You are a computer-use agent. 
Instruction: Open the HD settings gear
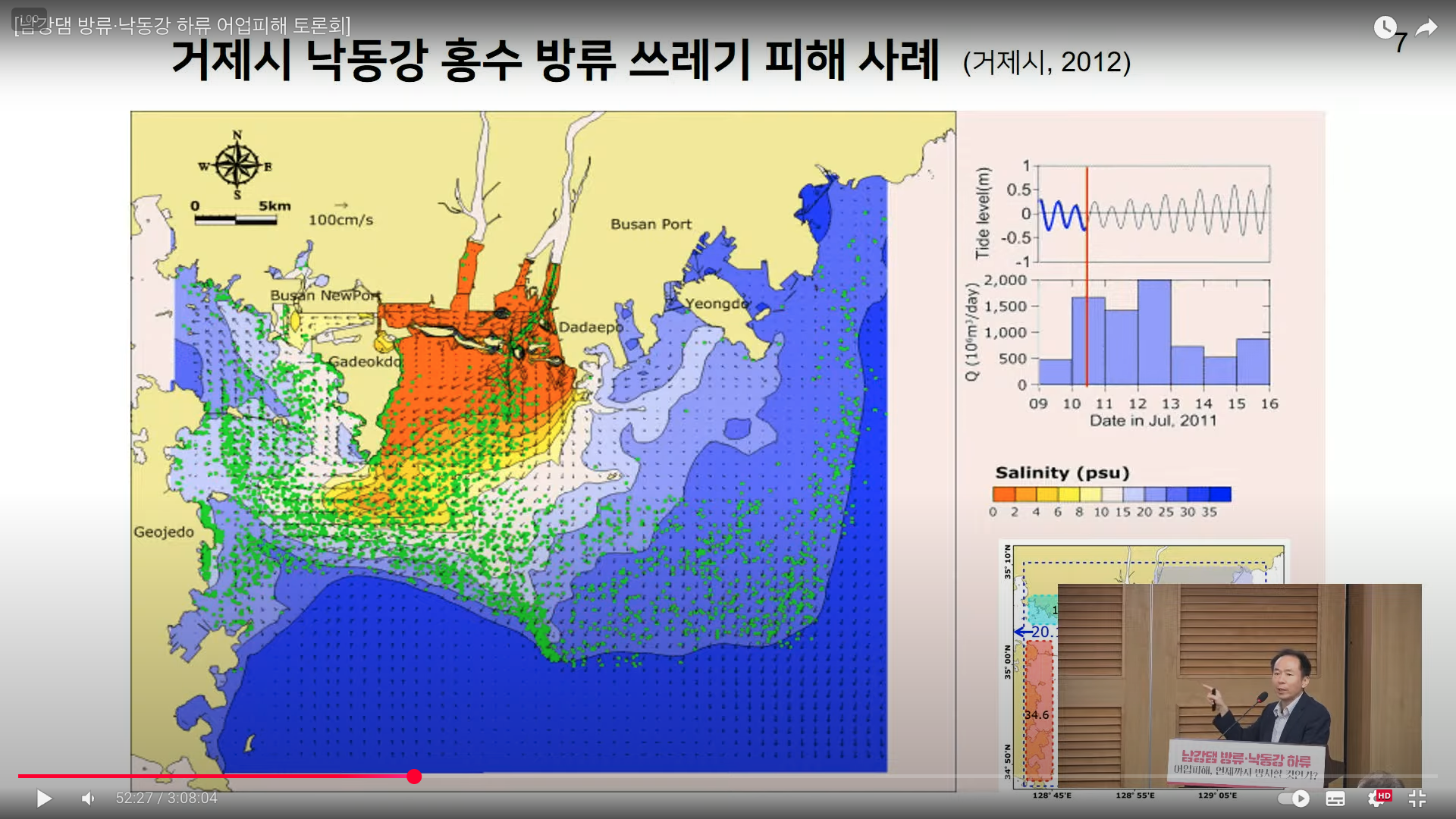pyautogui.click(x=1376, y=798)
